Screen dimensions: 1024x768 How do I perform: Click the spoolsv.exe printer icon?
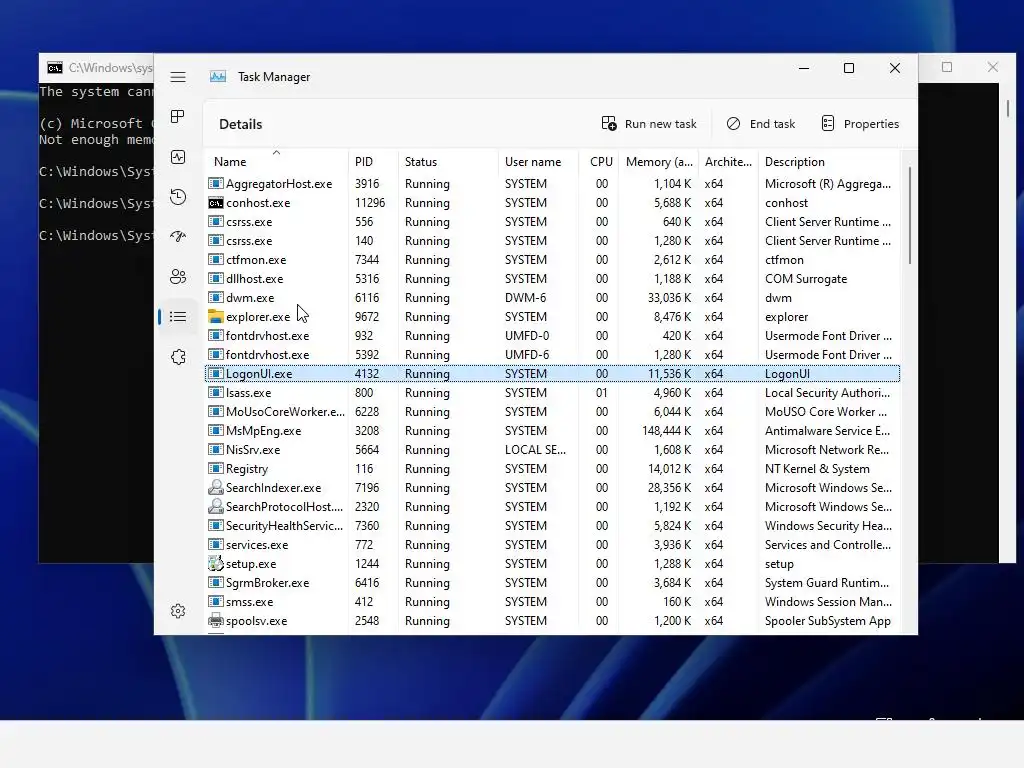(216, 620)
